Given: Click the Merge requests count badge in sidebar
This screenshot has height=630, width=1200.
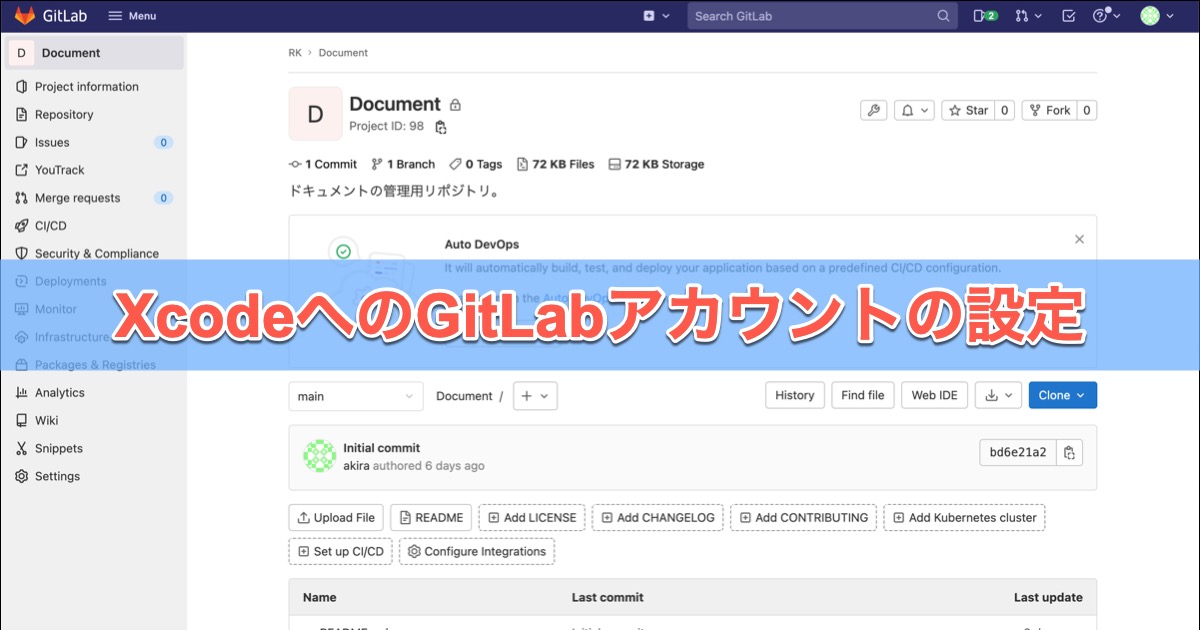Looking at the screenshot, I should (163, 198).
